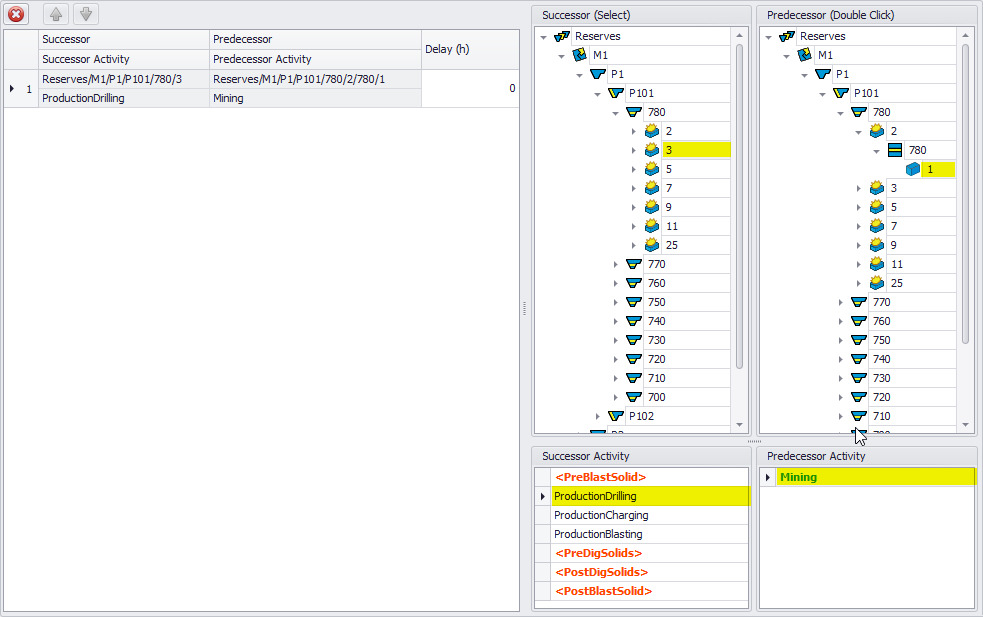Click the red delete dependency button
Image resolution: width=983 pixels, height=617 pixels.
point(16,14)
